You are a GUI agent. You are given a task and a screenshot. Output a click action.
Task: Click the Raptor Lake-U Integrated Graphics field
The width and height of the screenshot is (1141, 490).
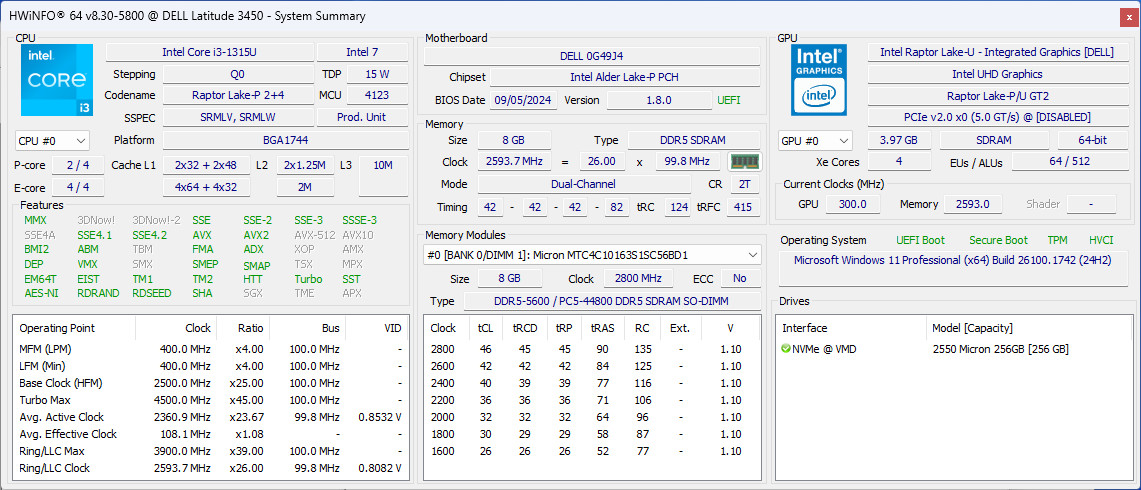point(997,52)
